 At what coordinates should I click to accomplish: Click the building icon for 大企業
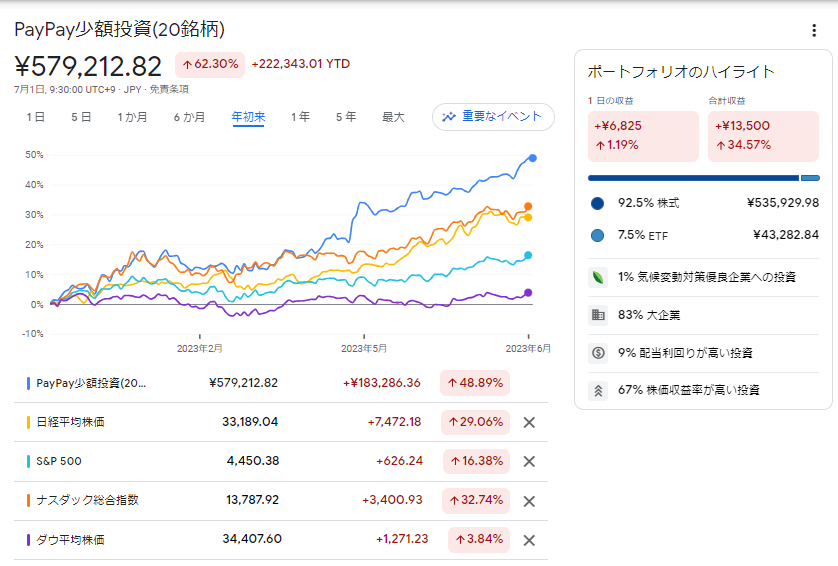click(598, 315)
